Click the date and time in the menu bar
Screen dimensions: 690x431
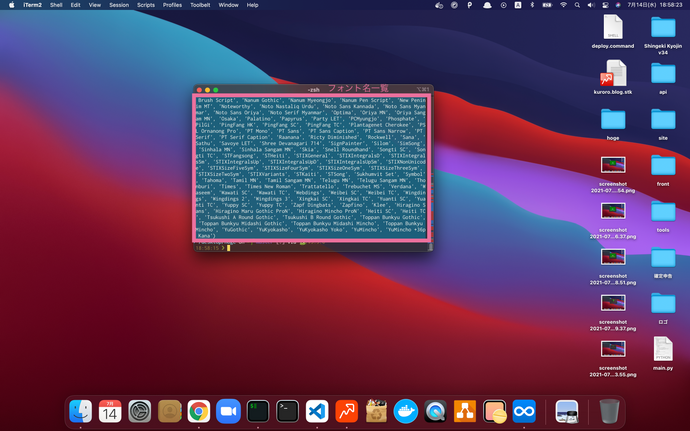[x=655, y=5]
